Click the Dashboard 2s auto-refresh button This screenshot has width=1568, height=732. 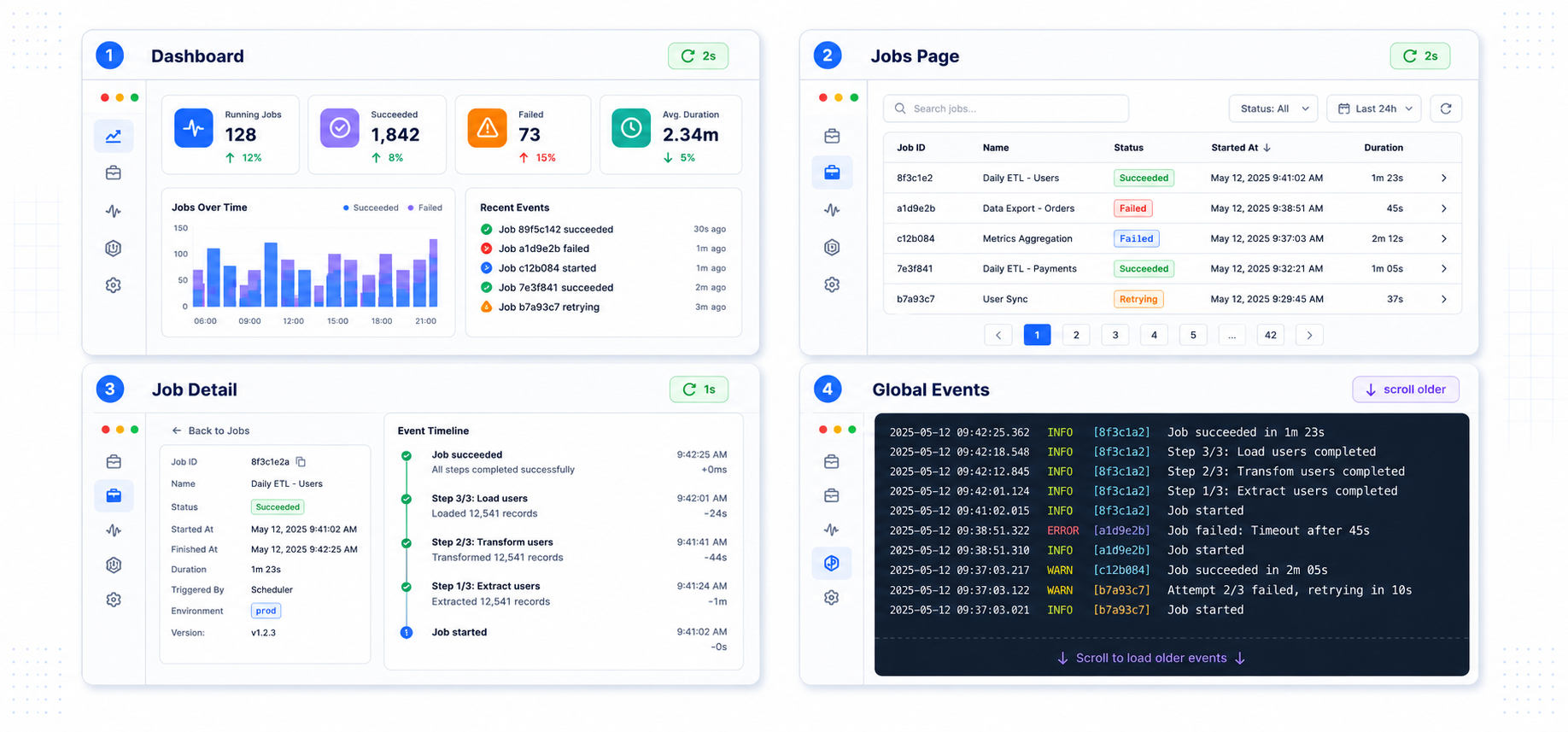(x=698, y=56)
